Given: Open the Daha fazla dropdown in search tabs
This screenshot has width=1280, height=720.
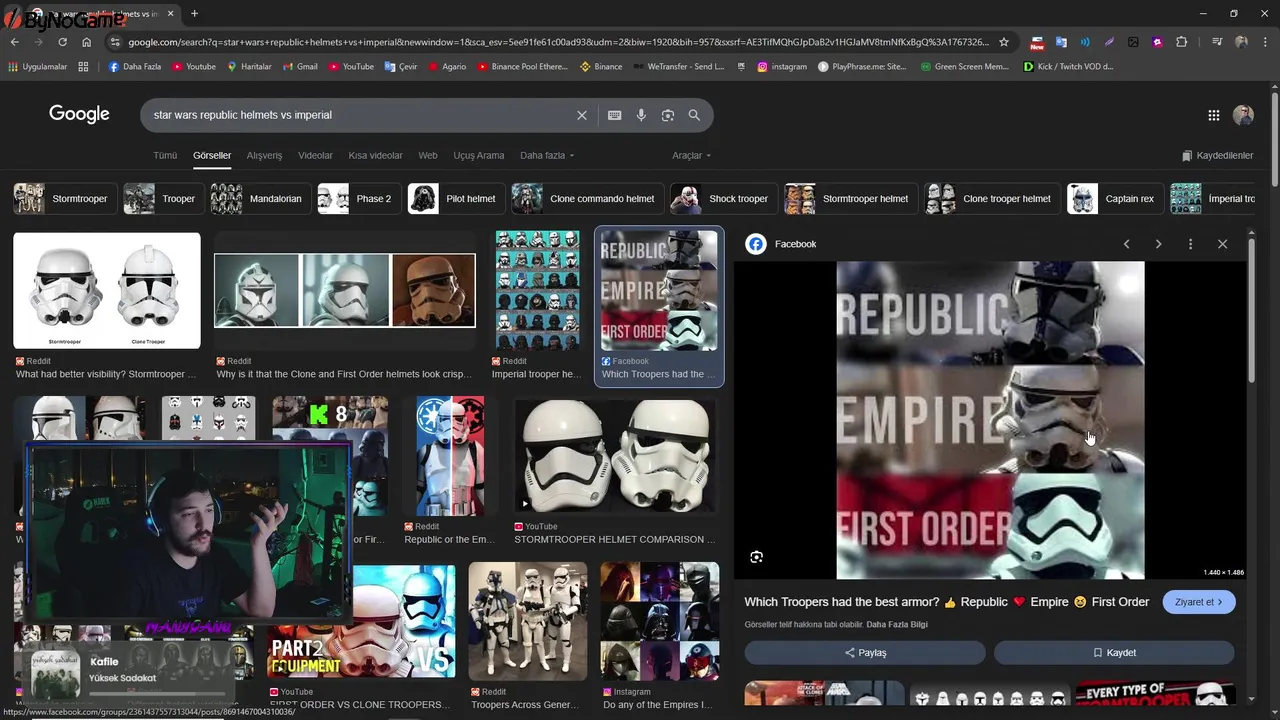Looking at the screenshot, I should click(x=547, y=156).
